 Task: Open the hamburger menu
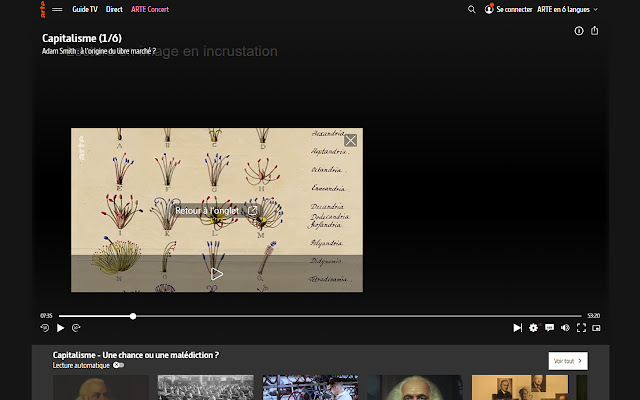57,9
